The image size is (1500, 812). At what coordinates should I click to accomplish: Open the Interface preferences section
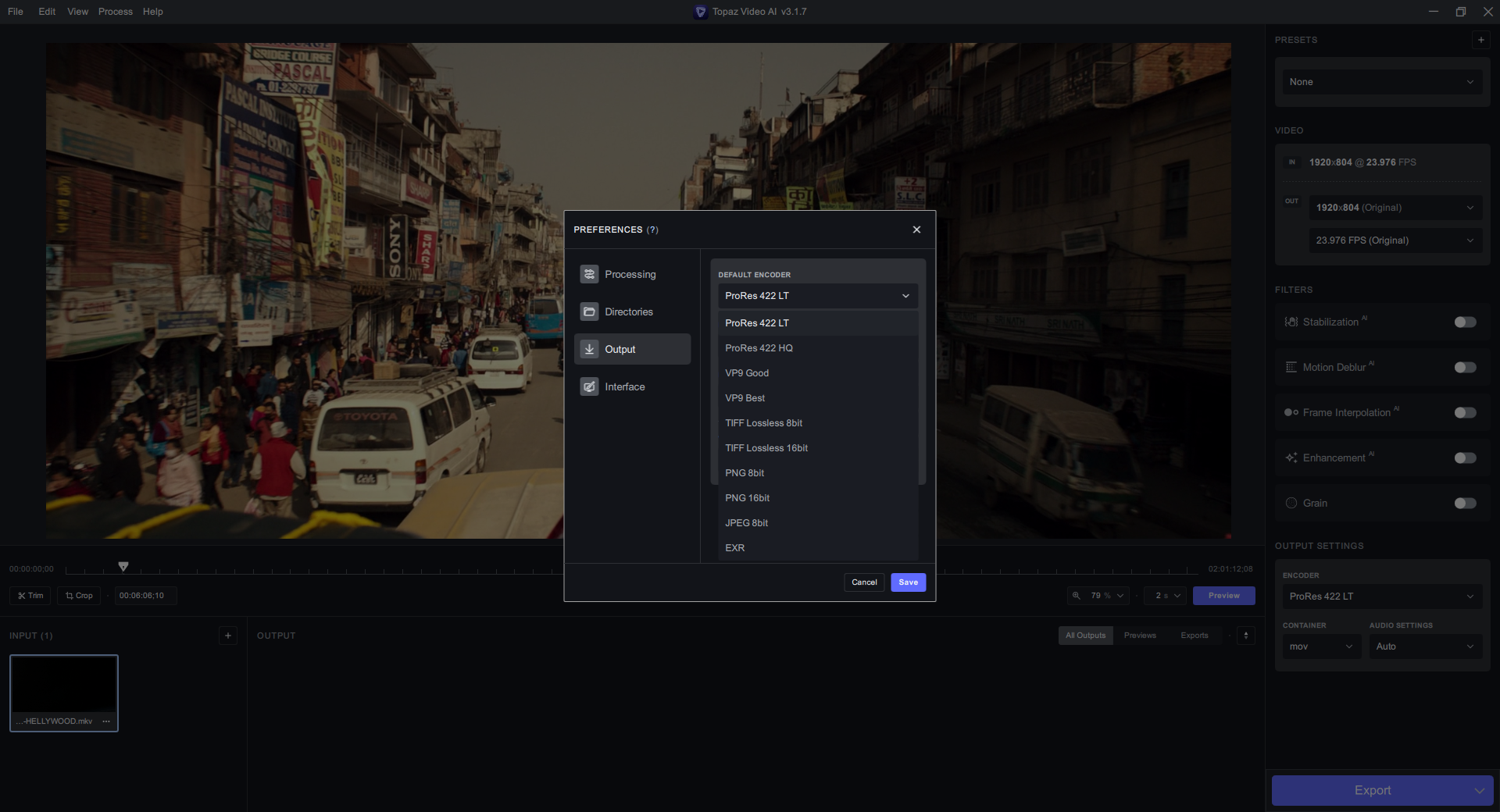(632, 386)
